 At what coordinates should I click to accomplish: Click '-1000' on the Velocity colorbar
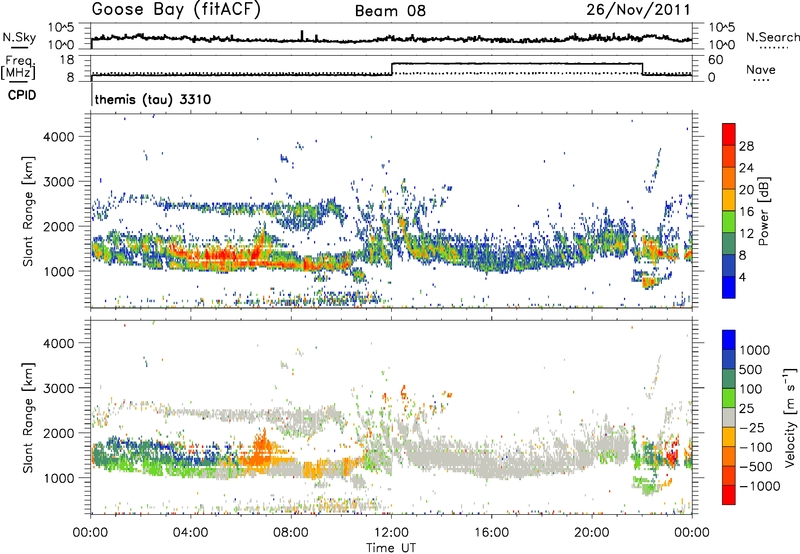(x=759, y=486)
